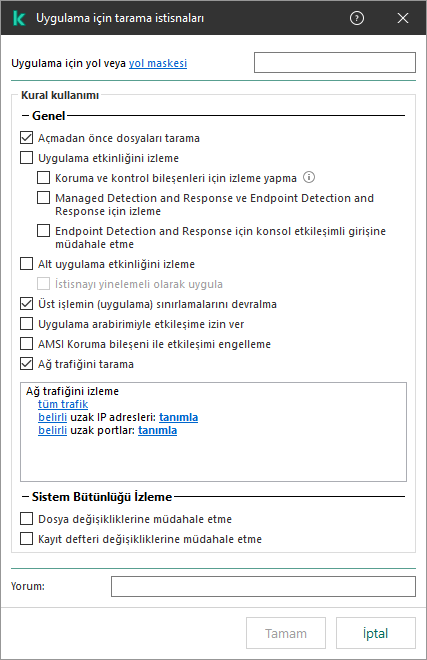Click tanımla link for uzak IP adresleri
Screen dimensions: 427x660
(x=179, y=417)
